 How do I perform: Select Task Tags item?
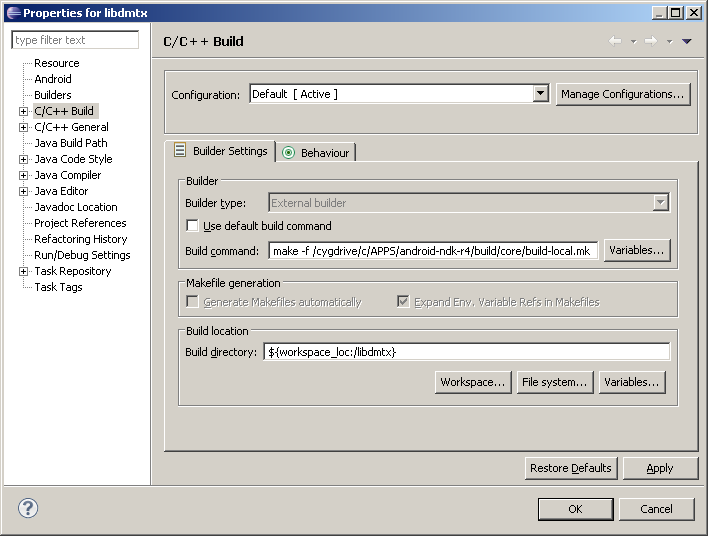pyautogui.click(x=58, y=287)
